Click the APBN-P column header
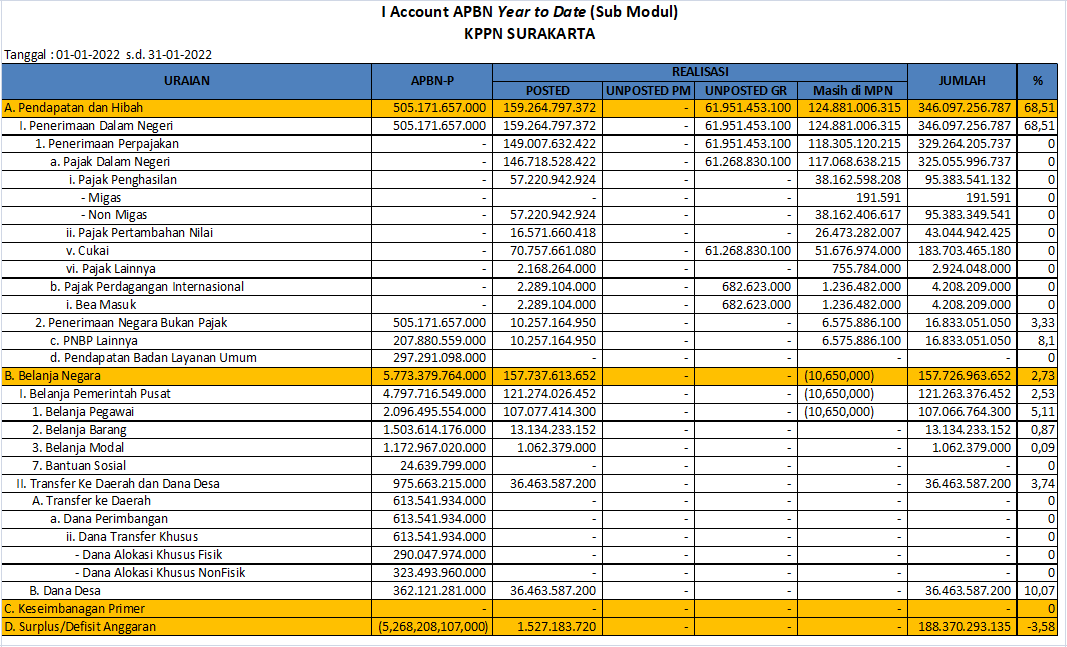 pyautogui.click(x=432, y=81)
